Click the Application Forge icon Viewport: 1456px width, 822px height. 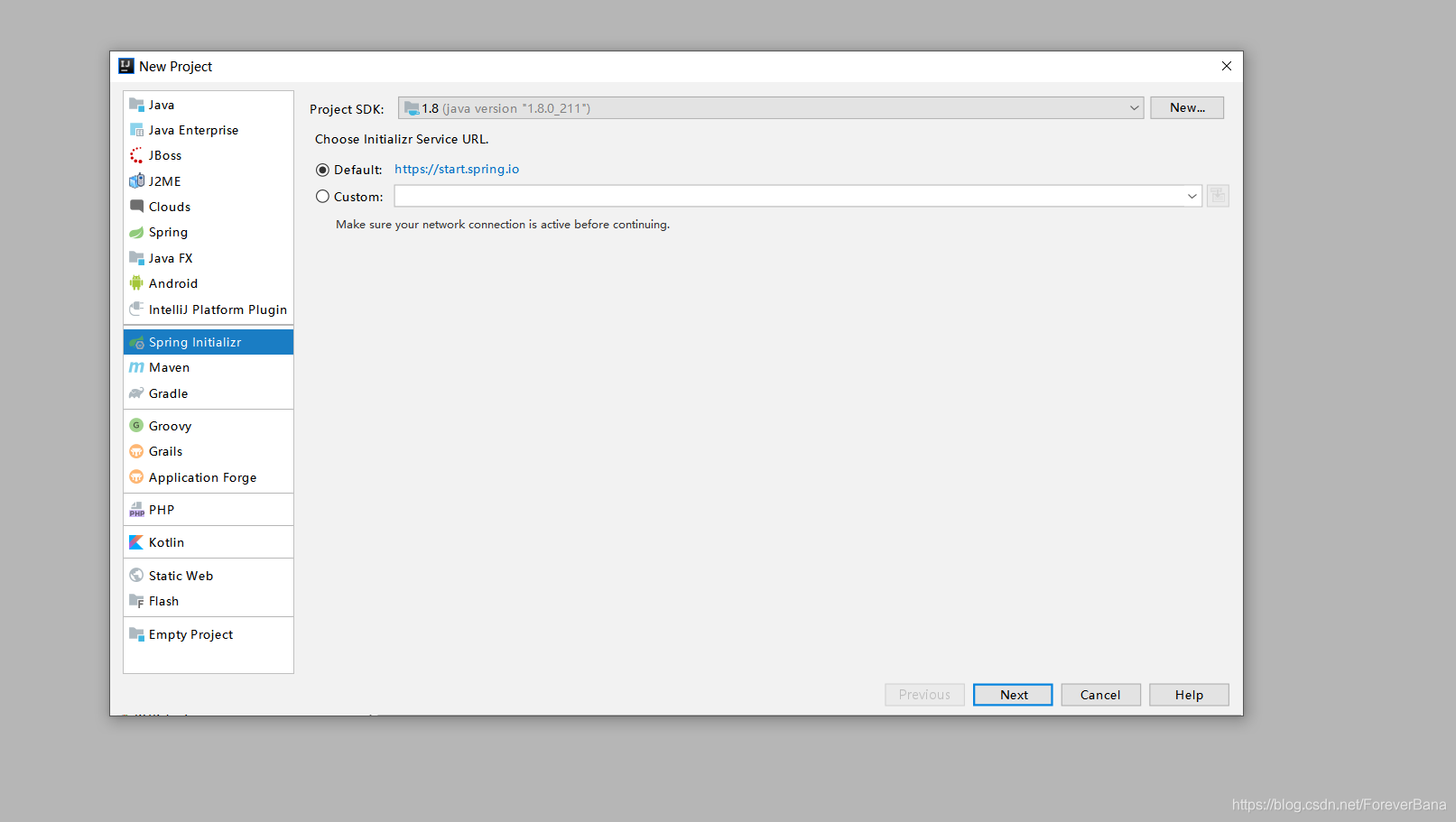click(136, 476)
